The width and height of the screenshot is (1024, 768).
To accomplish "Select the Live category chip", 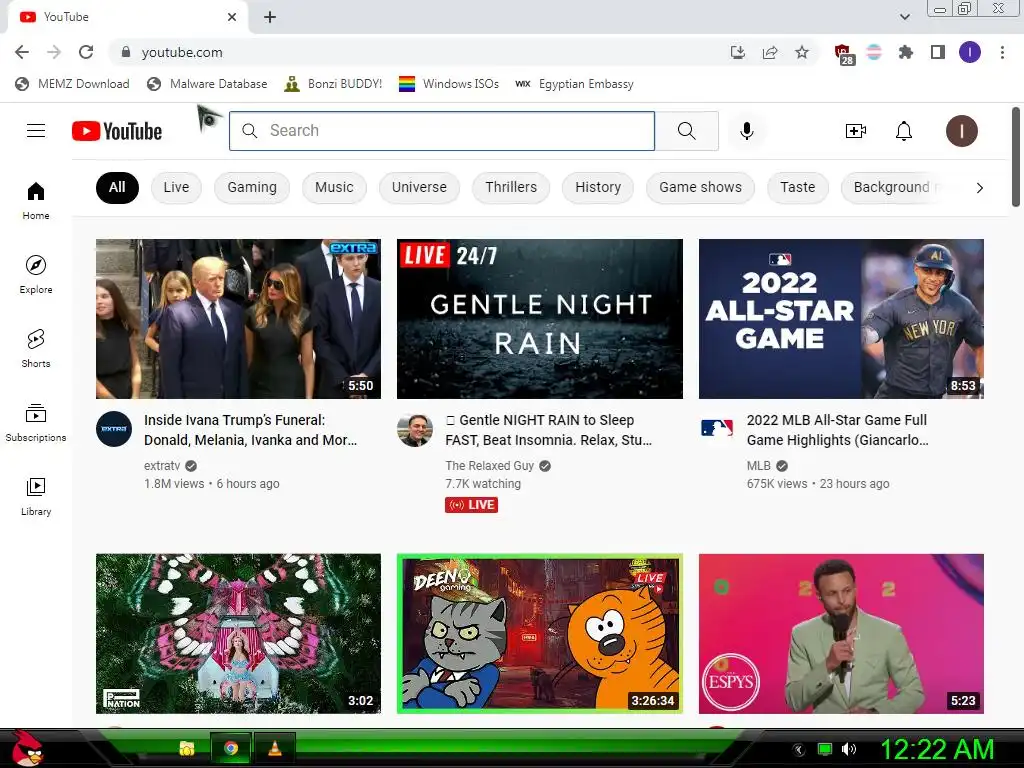I will (x=176, y=187).
